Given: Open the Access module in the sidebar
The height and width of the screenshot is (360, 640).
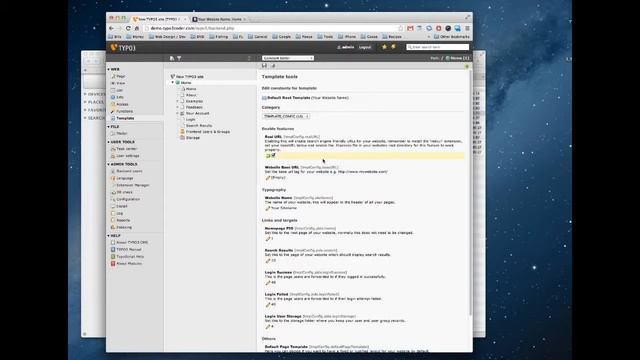Looking at the screenshot, I should coord(122,104).
